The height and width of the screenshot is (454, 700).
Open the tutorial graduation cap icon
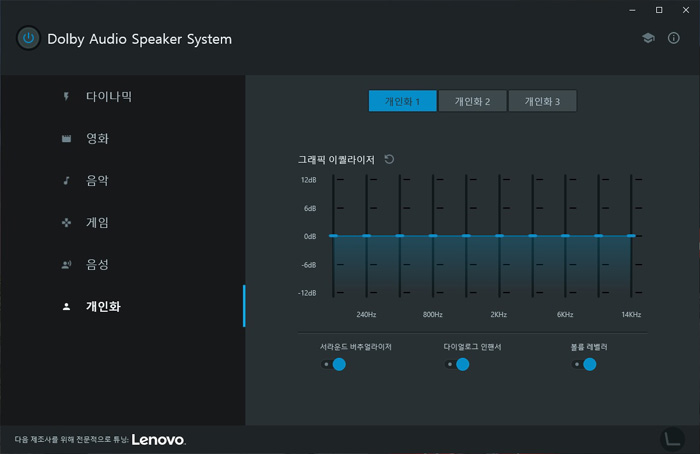(x=648, y=38)
